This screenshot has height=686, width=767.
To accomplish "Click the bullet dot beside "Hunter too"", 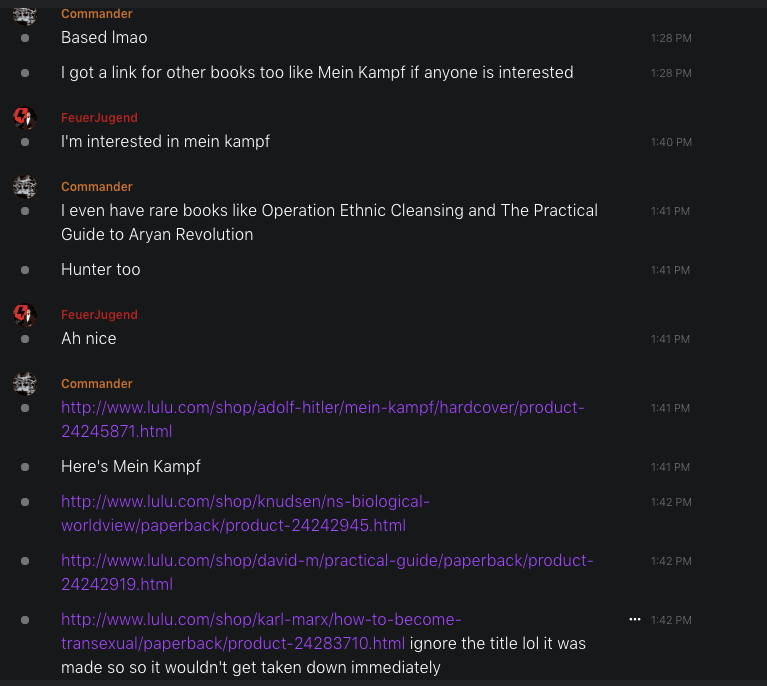I will tap(25, 270).
